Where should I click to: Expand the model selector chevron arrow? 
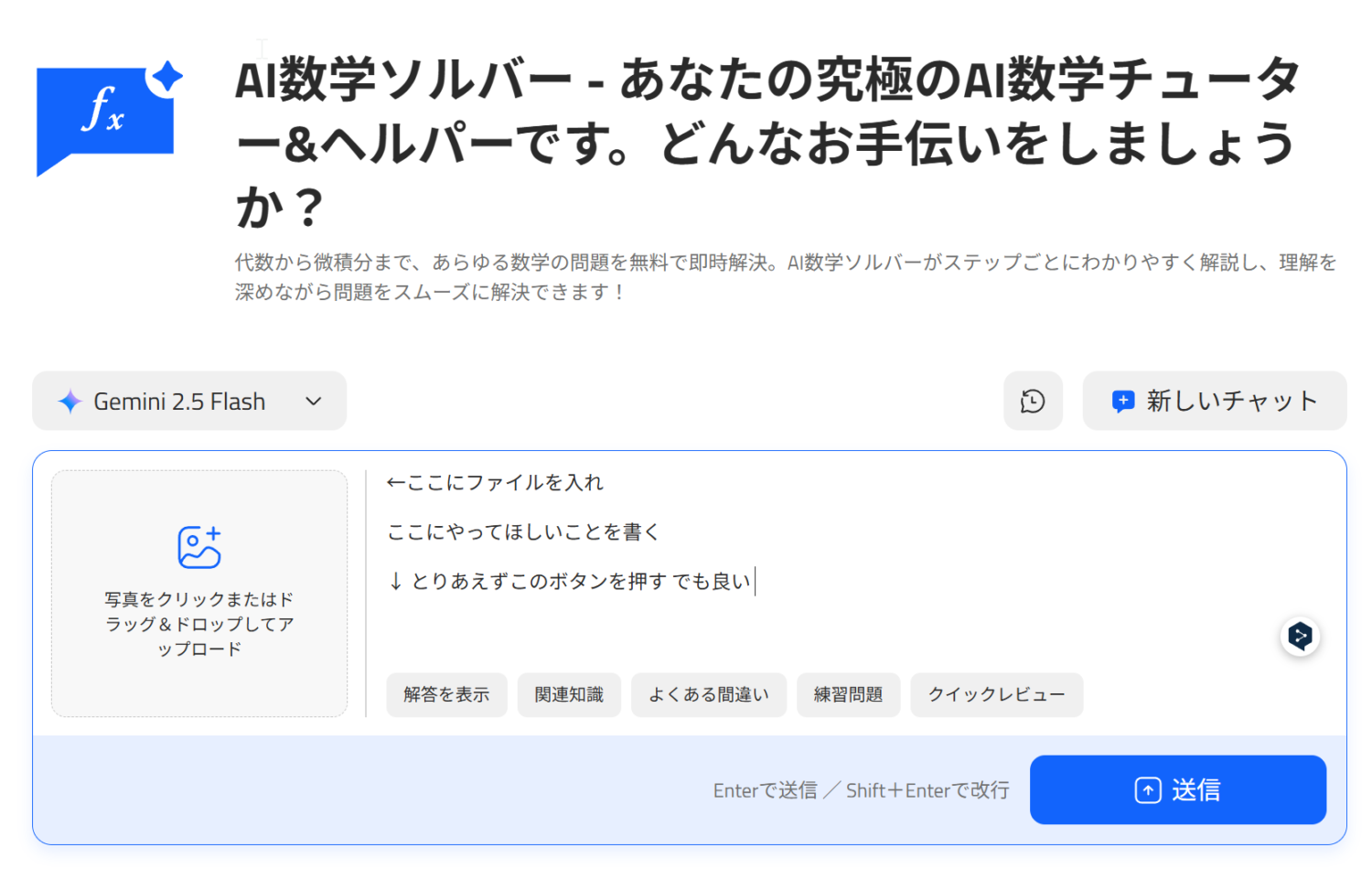[314, 402]
